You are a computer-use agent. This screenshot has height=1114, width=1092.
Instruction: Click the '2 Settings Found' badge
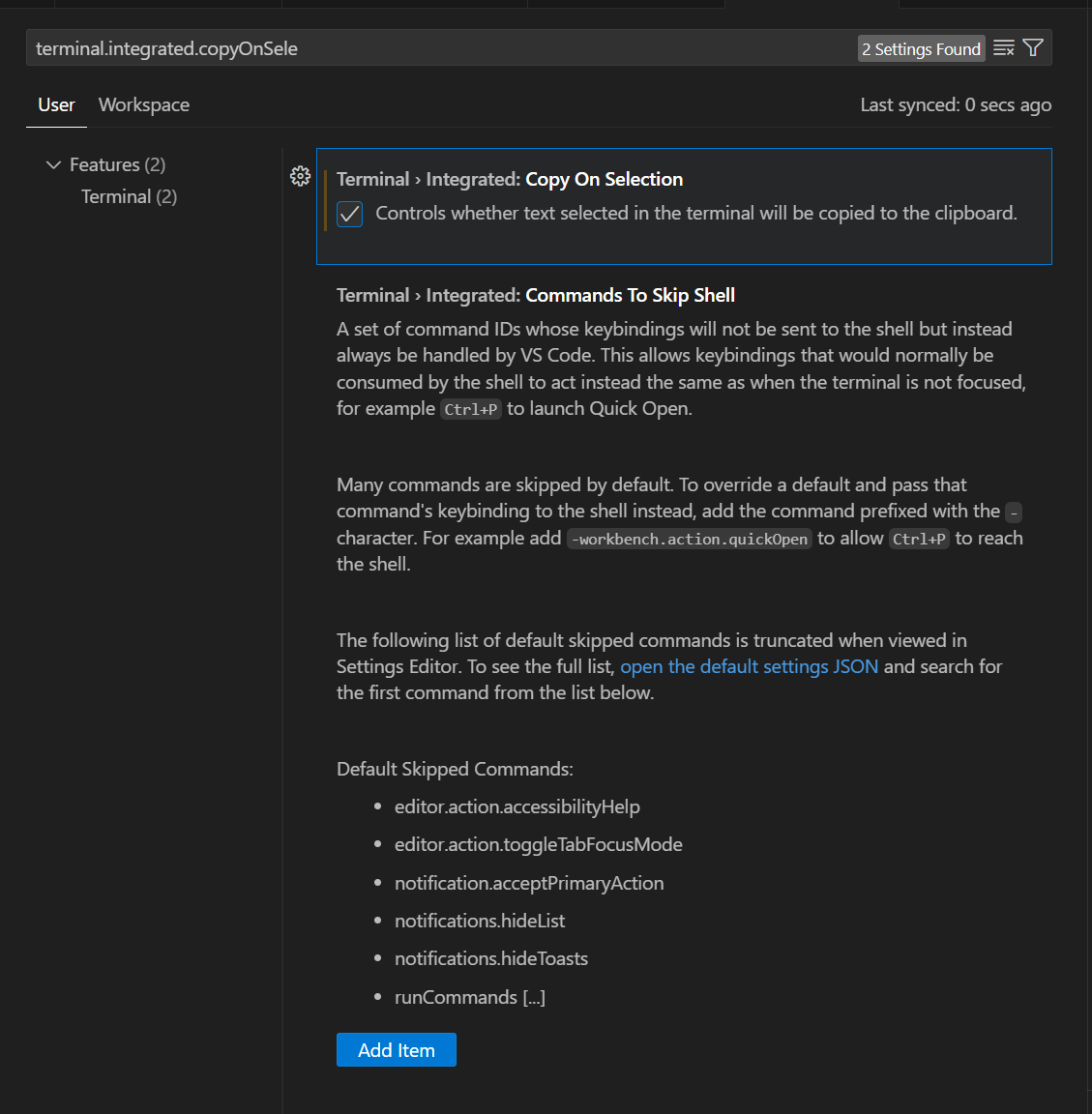(921, 49)
